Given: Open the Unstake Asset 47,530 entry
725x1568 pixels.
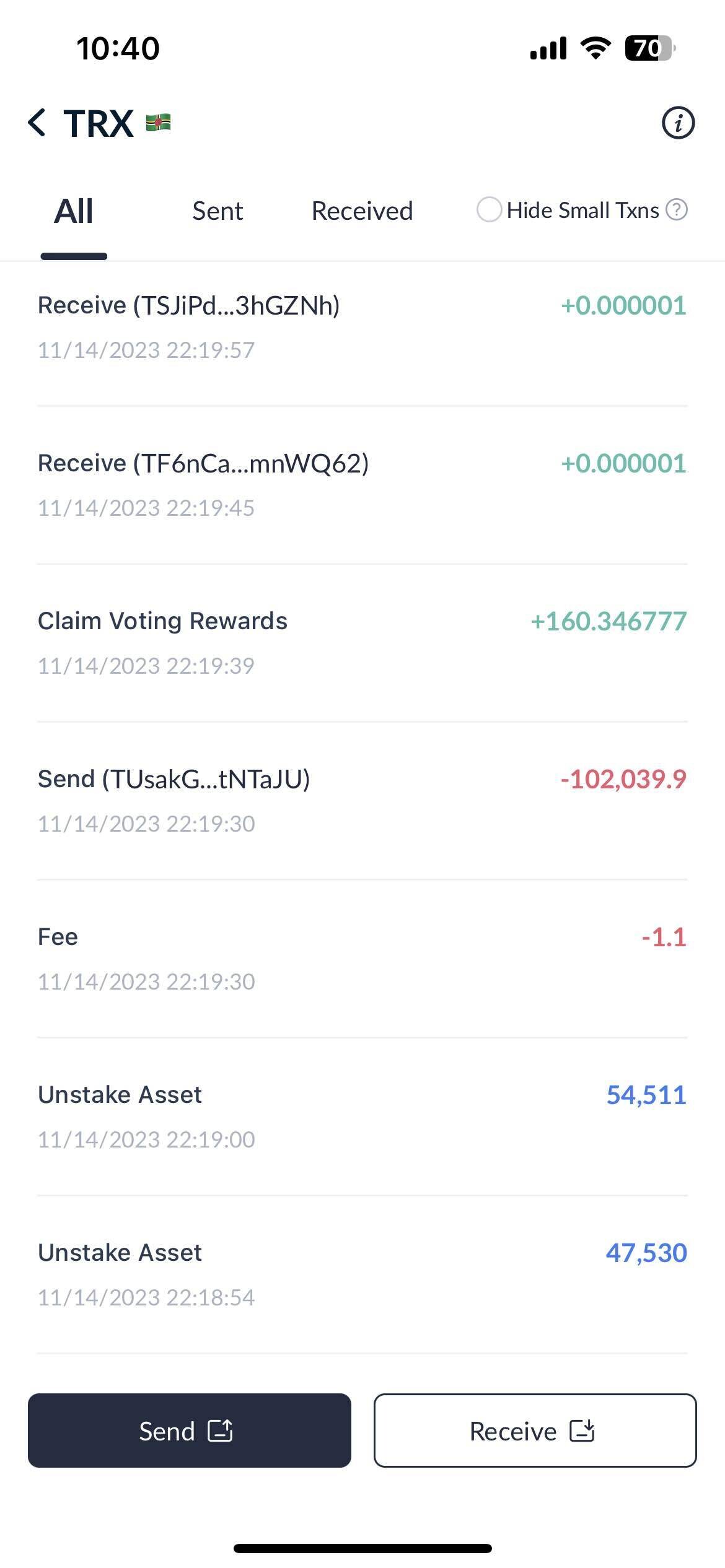Looking at the screenshot, I should tap(362, 1274).
